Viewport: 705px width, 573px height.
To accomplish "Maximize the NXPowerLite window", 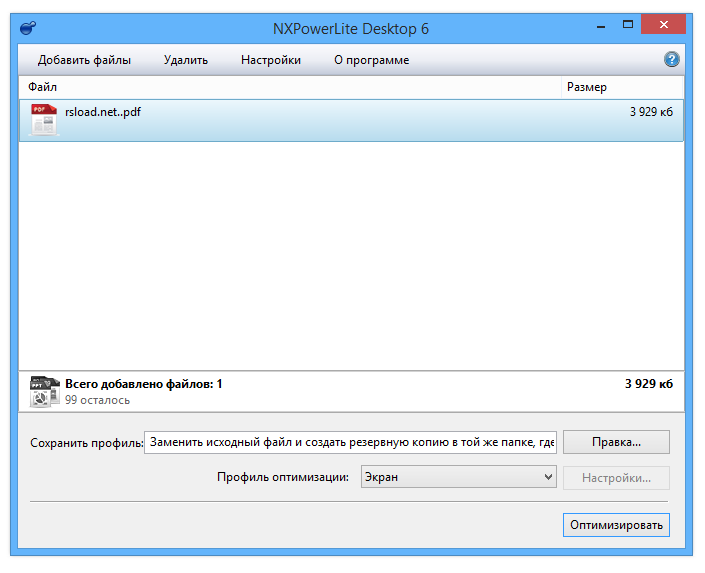I will point(628,24).
